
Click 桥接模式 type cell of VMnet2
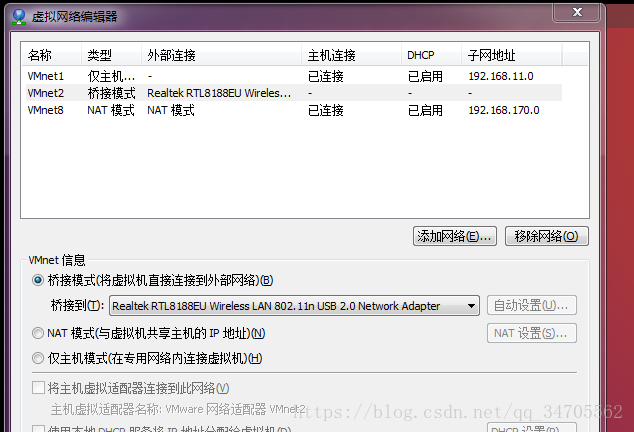[x=111, y=93]
